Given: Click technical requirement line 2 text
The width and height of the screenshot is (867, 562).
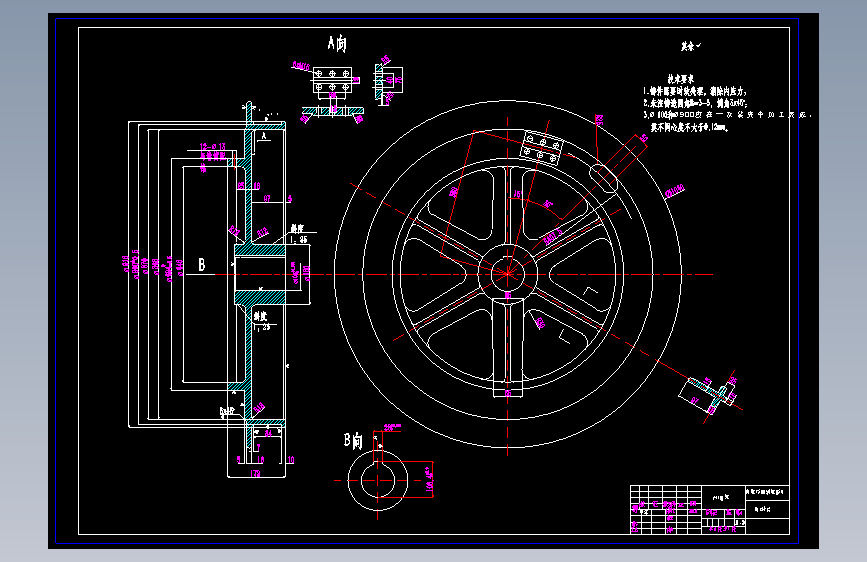Looking at the screenshot, I should point(695,103).
